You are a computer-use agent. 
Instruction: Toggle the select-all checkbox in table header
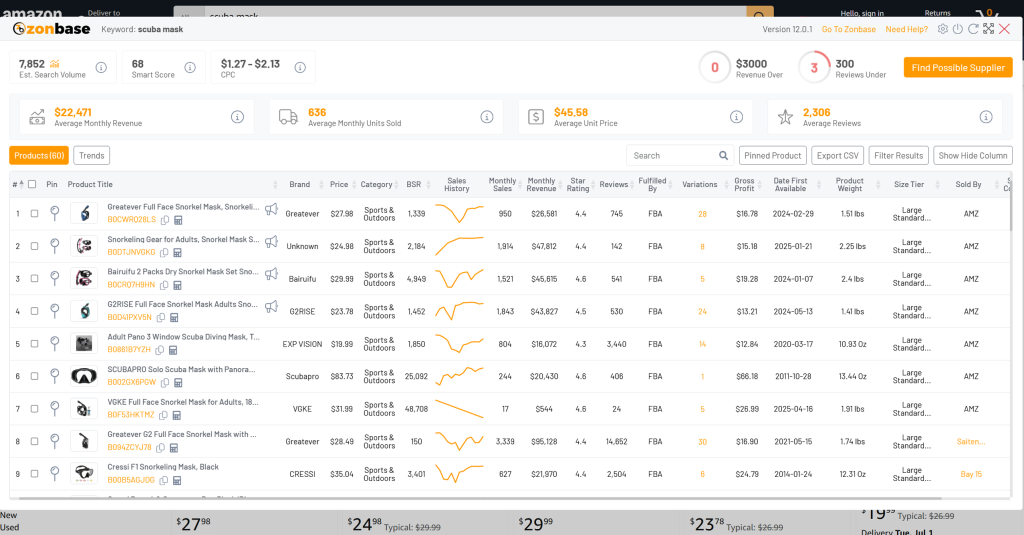(x=32, y=184)
